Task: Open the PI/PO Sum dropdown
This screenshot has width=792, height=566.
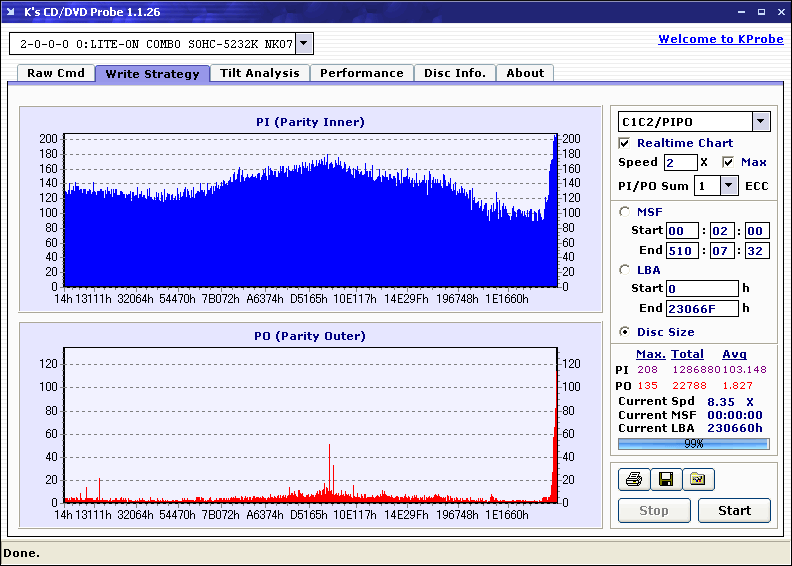Action: tap(729, 186)
